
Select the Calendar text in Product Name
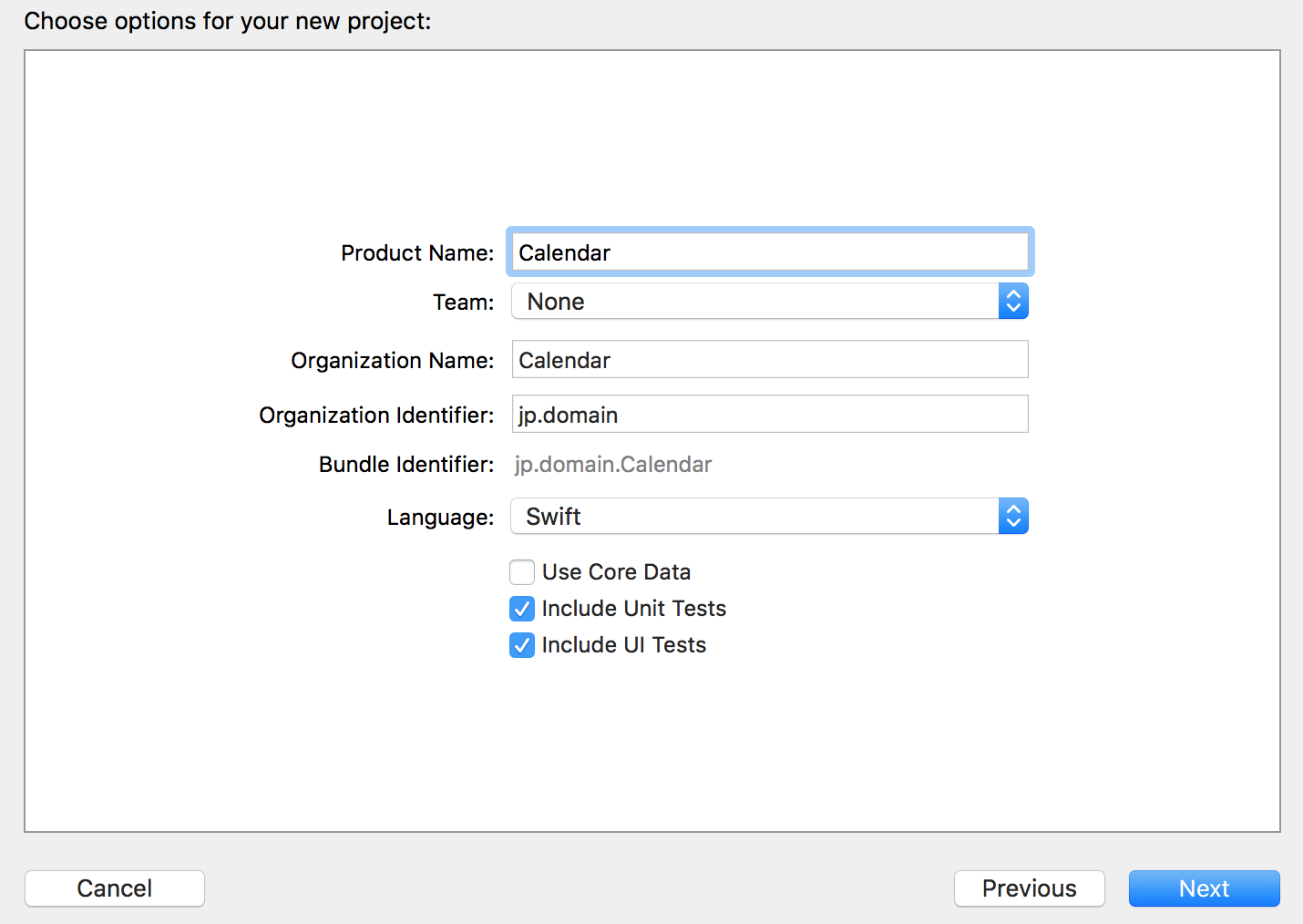pyautogui.click(x=564, y=252)
